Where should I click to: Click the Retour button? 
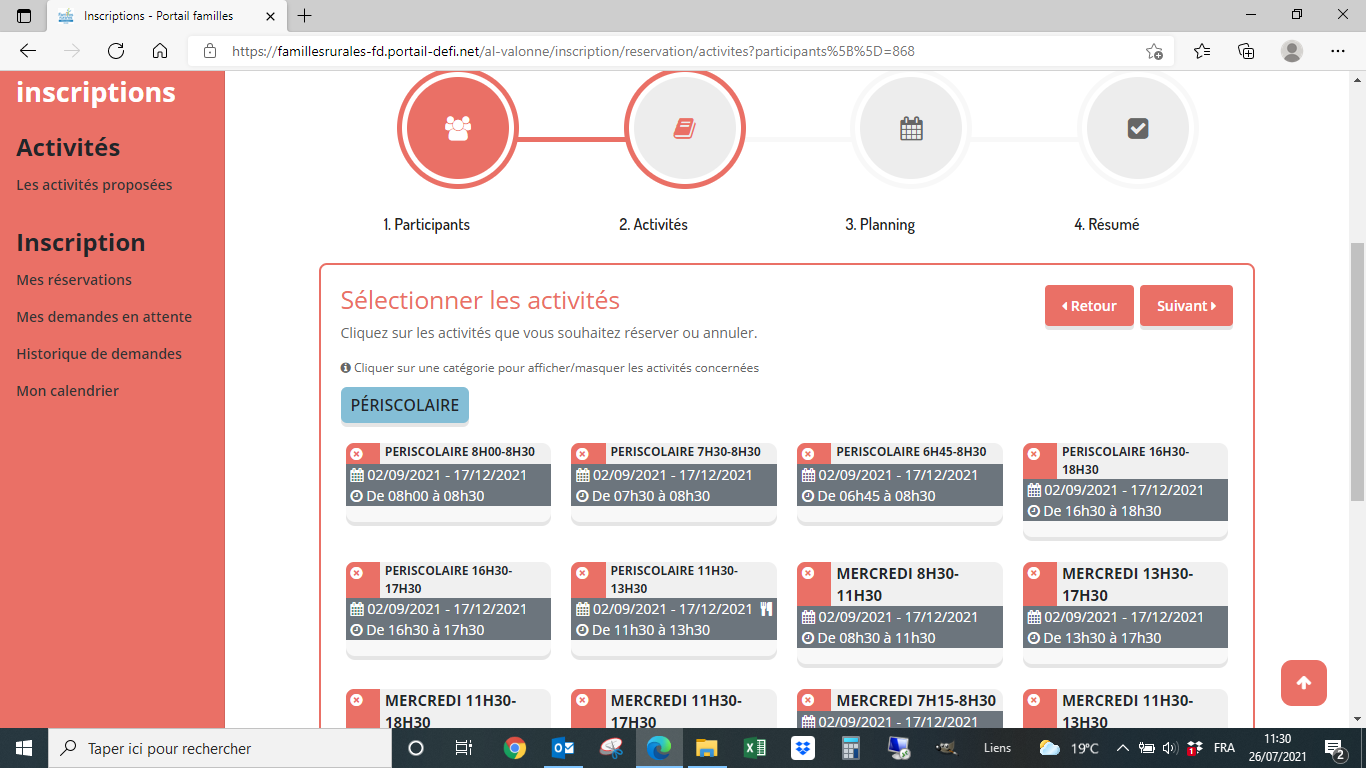(1088, 306)
